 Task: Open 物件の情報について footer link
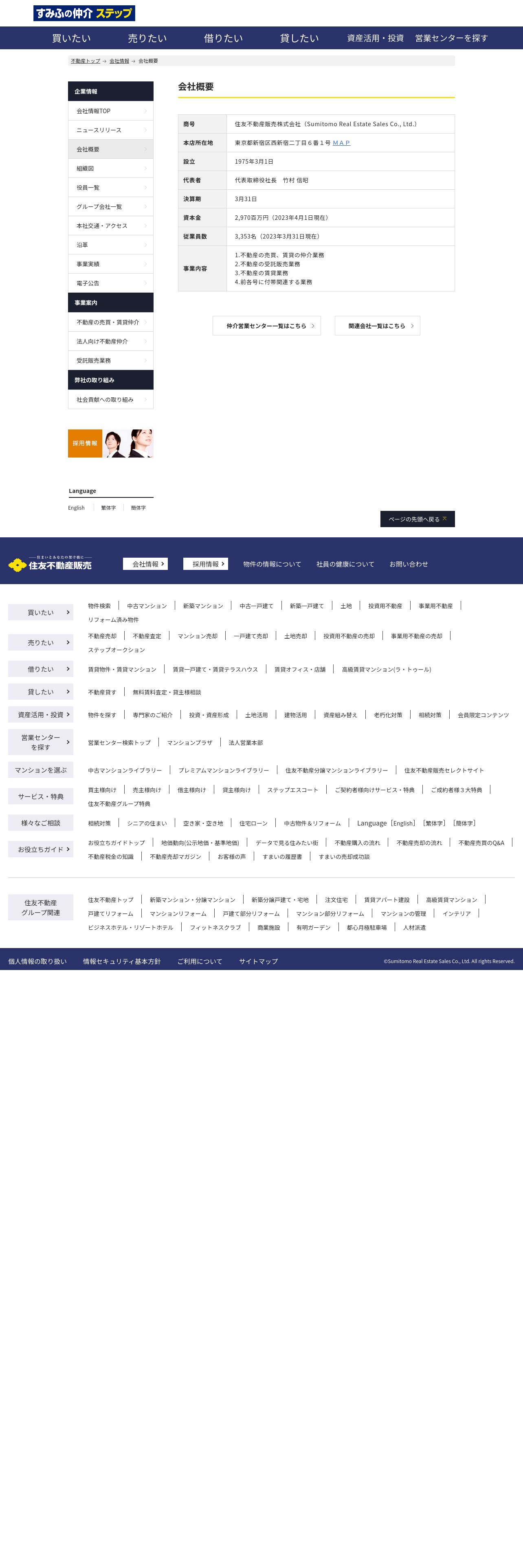coord(272,564)
